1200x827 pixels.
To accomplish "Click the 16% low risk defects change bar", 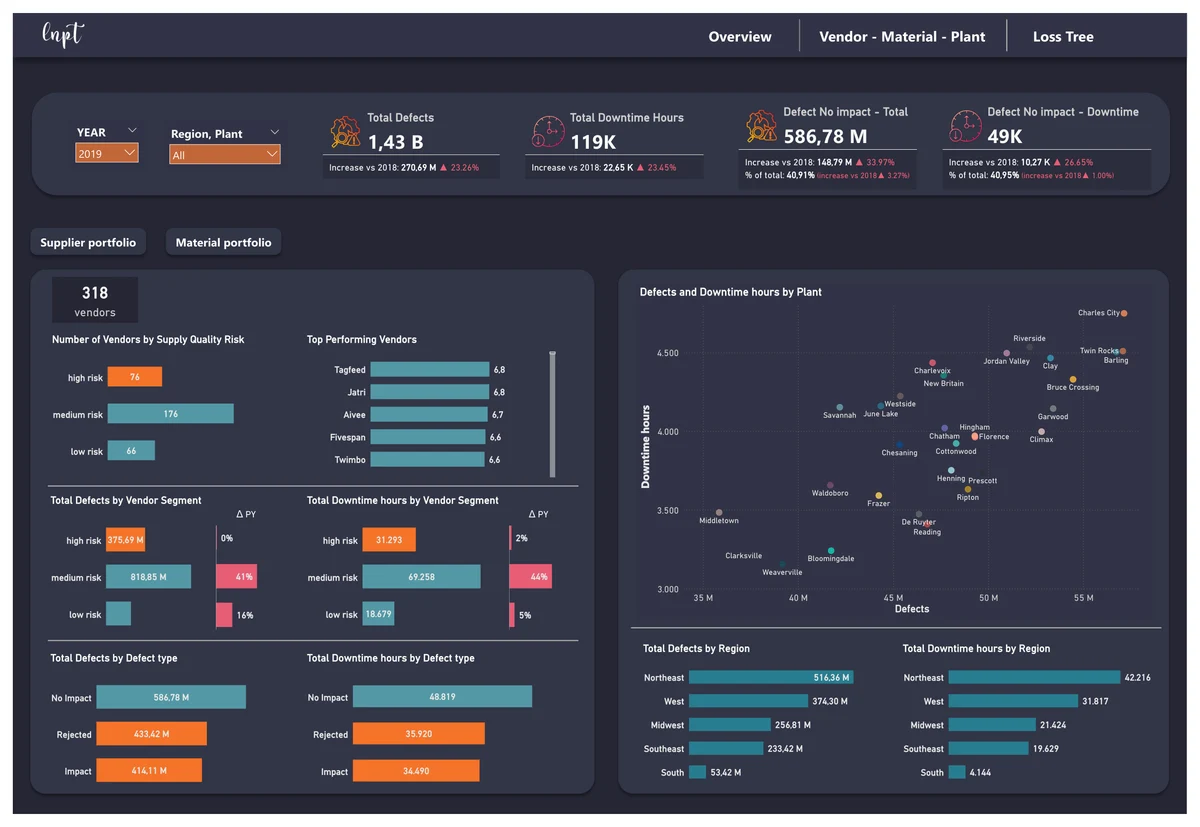I will coord(224,614).
